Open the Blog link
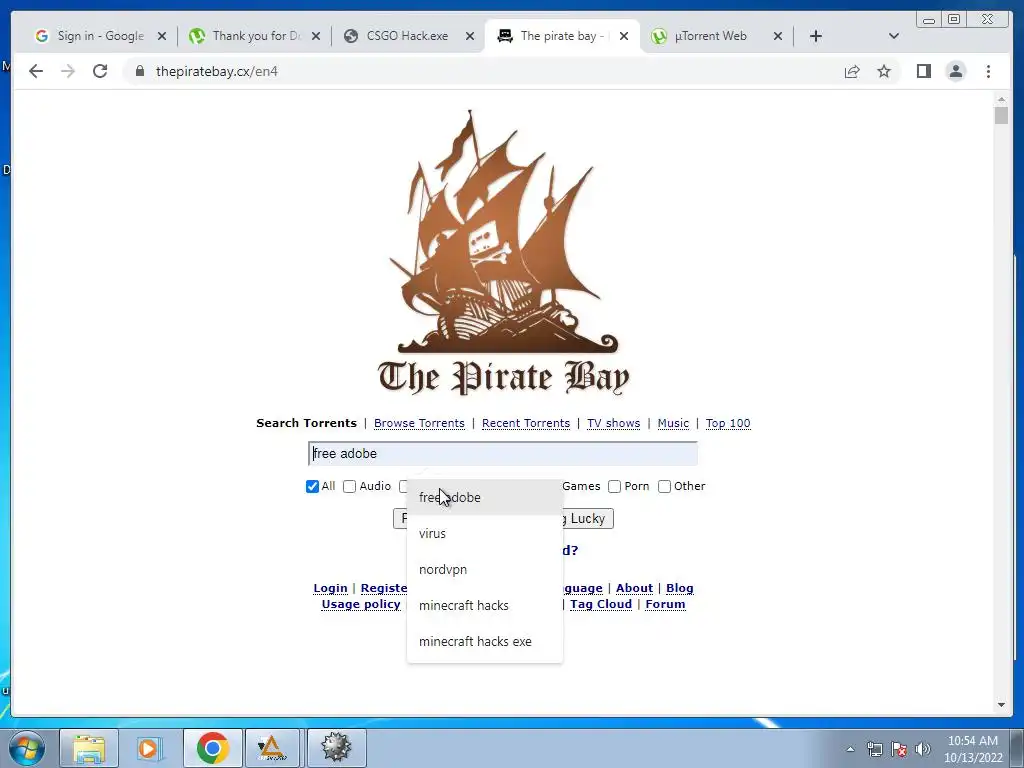The image size is (1024, 768). coord(679,588)
